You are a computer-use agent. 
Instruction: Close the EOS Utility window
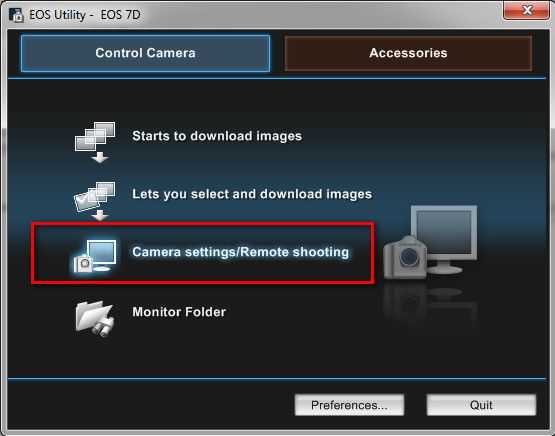(527, 10)
